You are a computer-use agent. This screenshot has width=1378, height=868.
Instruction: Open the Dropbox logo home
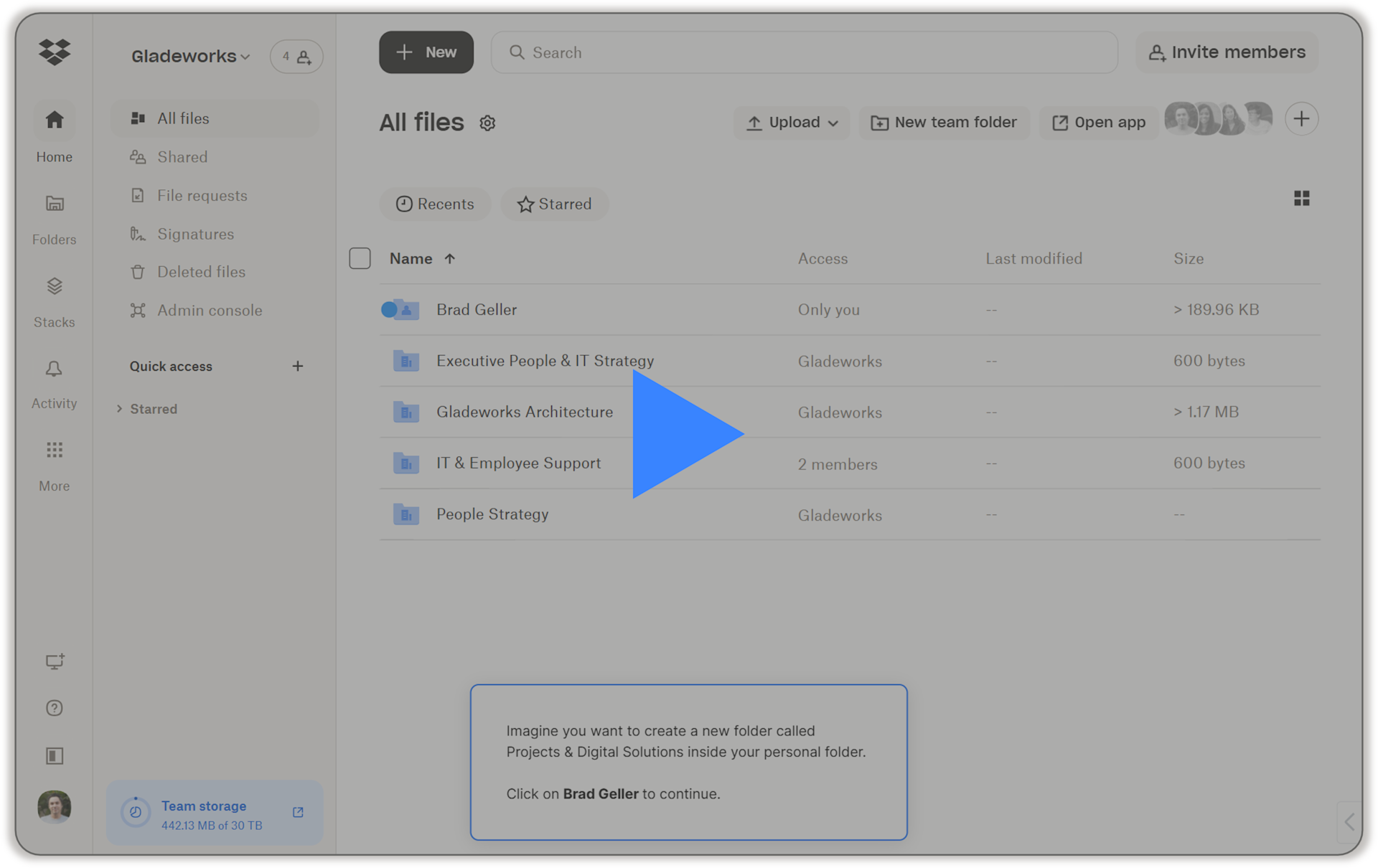coord(55,52)
